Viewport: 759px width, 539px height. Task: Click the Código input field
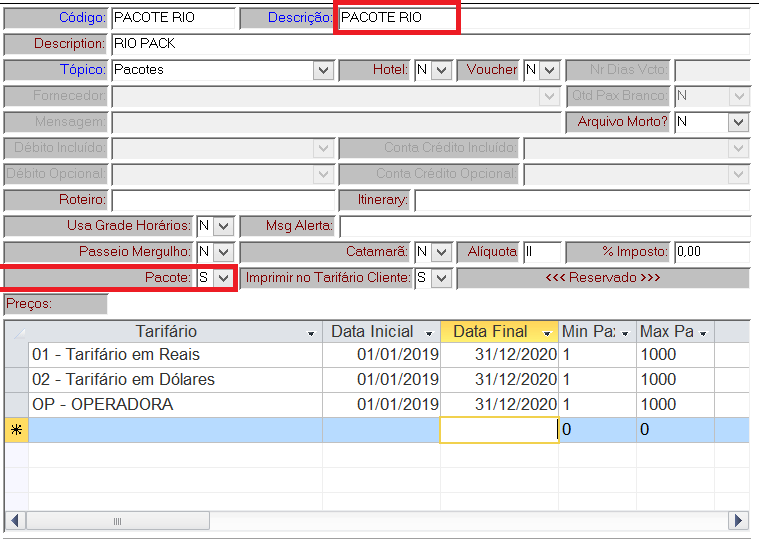point(172,18)
